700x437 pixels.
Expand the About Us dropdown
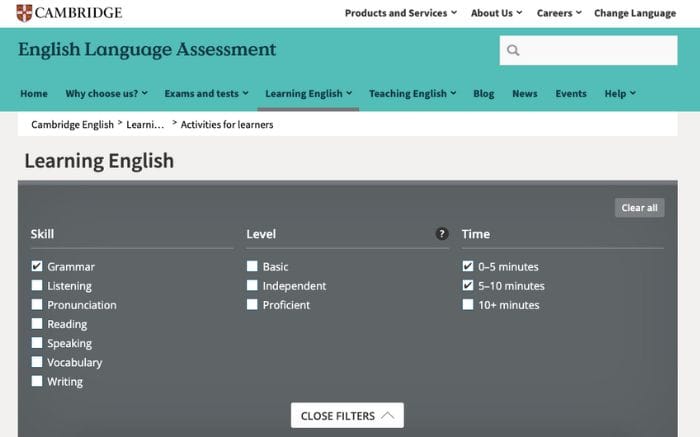[x=496, y=13]
